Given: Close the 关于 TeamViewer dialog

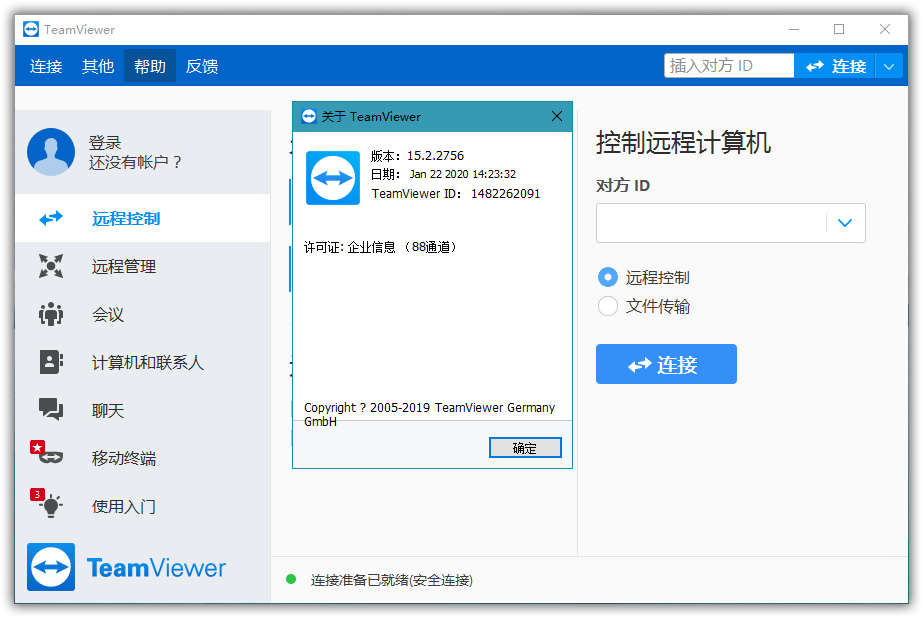Looking at the screenshot, I should click(x=557, y=116).
